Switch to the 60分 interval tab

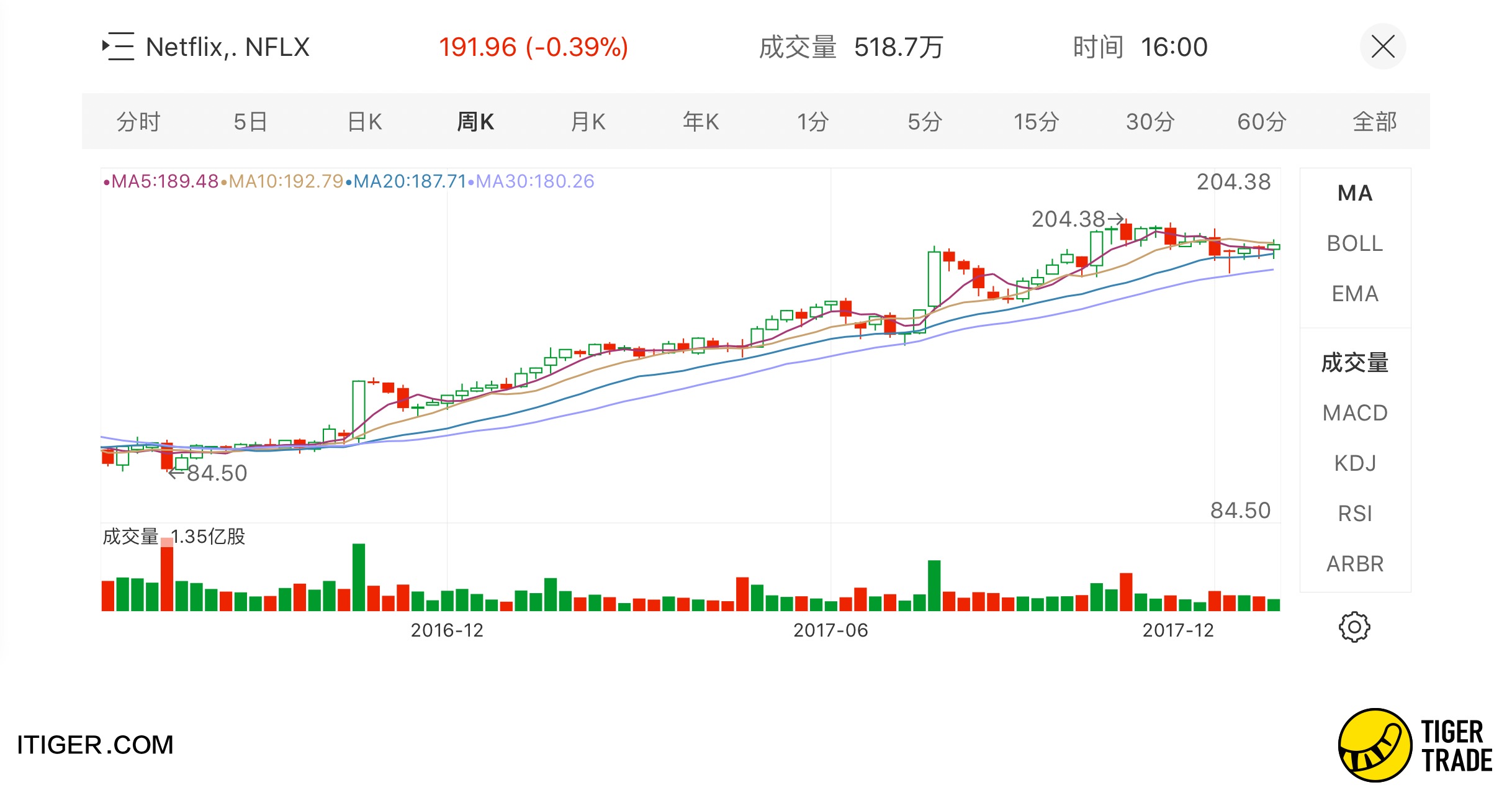[1262, 122]
